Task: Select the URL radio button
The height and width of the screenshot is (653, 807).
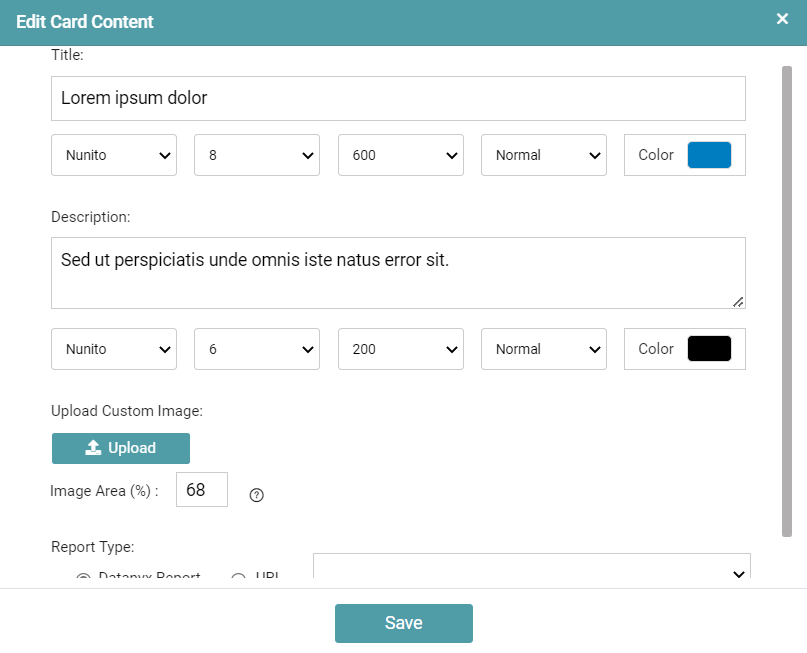Action: [239, 579]
